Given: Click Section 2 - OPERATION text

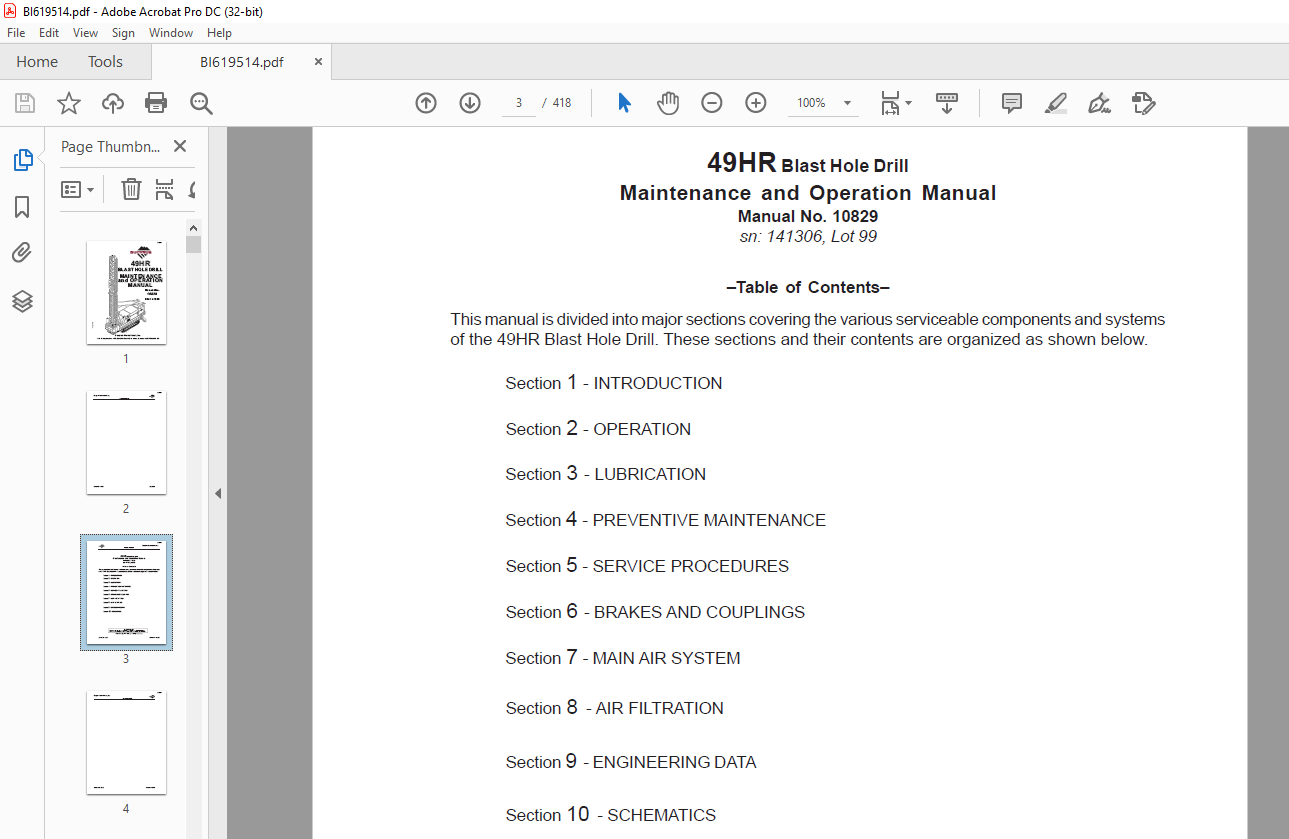Looking at the screenshot, I should pos(598,428).
